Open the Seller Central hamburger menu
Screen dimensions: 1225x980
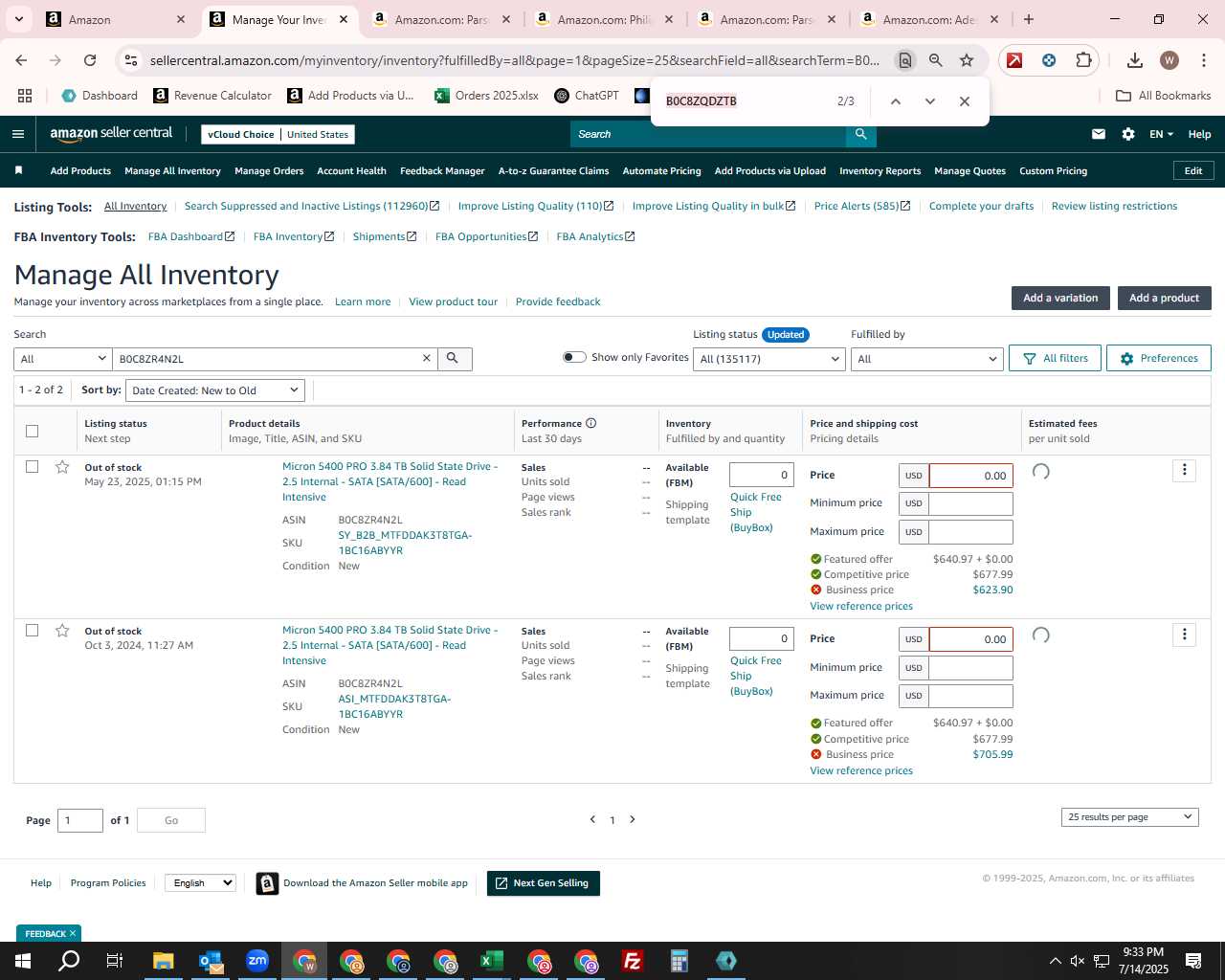(18, 134)
